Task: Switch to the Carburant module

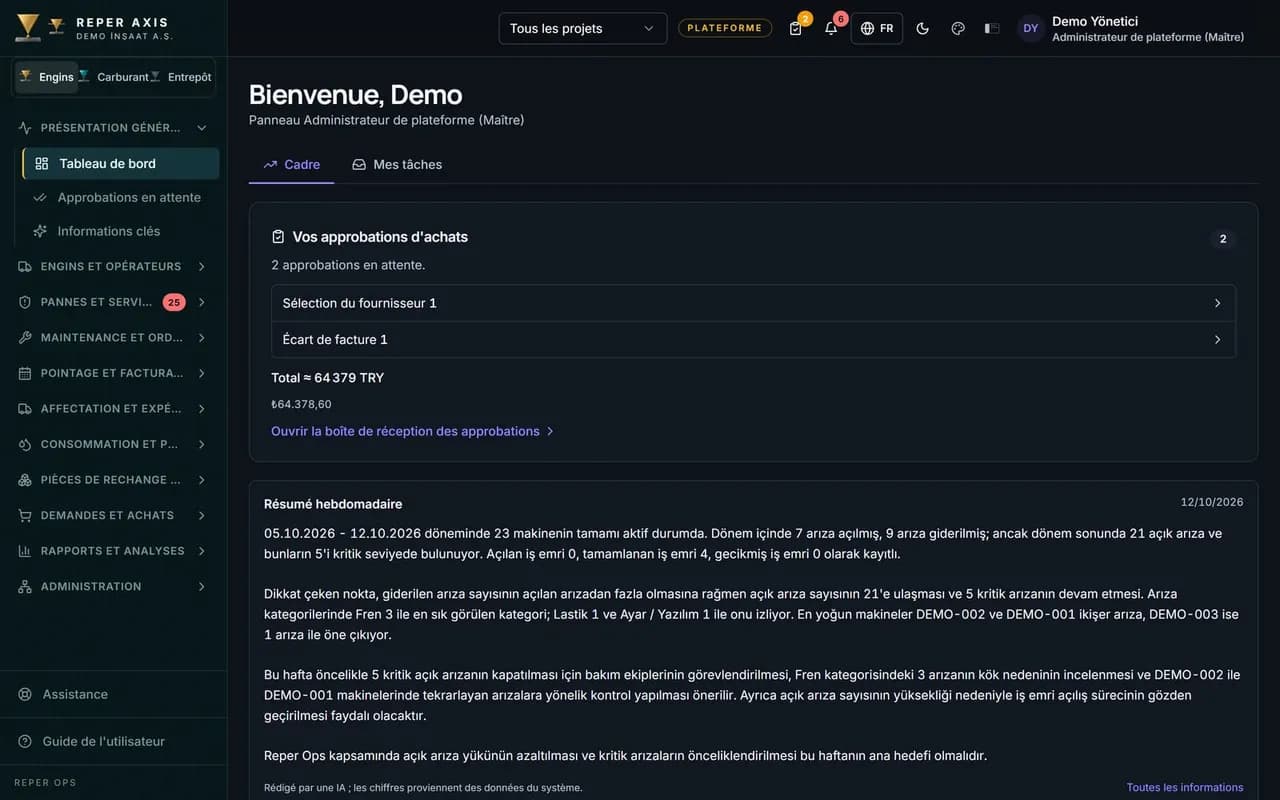Action: [x=114, y=77]
